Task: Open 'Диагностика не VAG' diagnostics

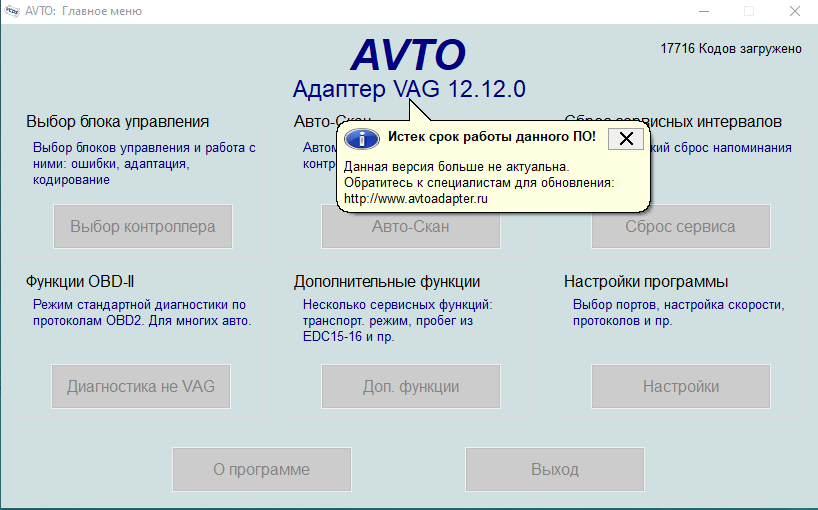Action: (141, 387)
